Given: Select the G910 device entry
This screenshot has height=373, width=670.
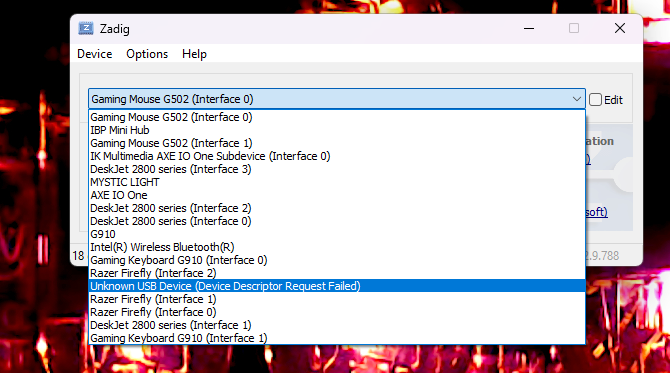Looking at the screenshot, I should [x=337, y=234].
